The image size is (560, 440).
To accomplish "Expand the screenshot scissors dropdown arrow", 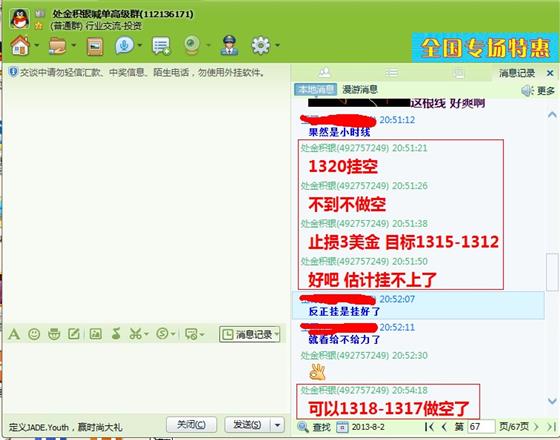I will click(146, 334).
